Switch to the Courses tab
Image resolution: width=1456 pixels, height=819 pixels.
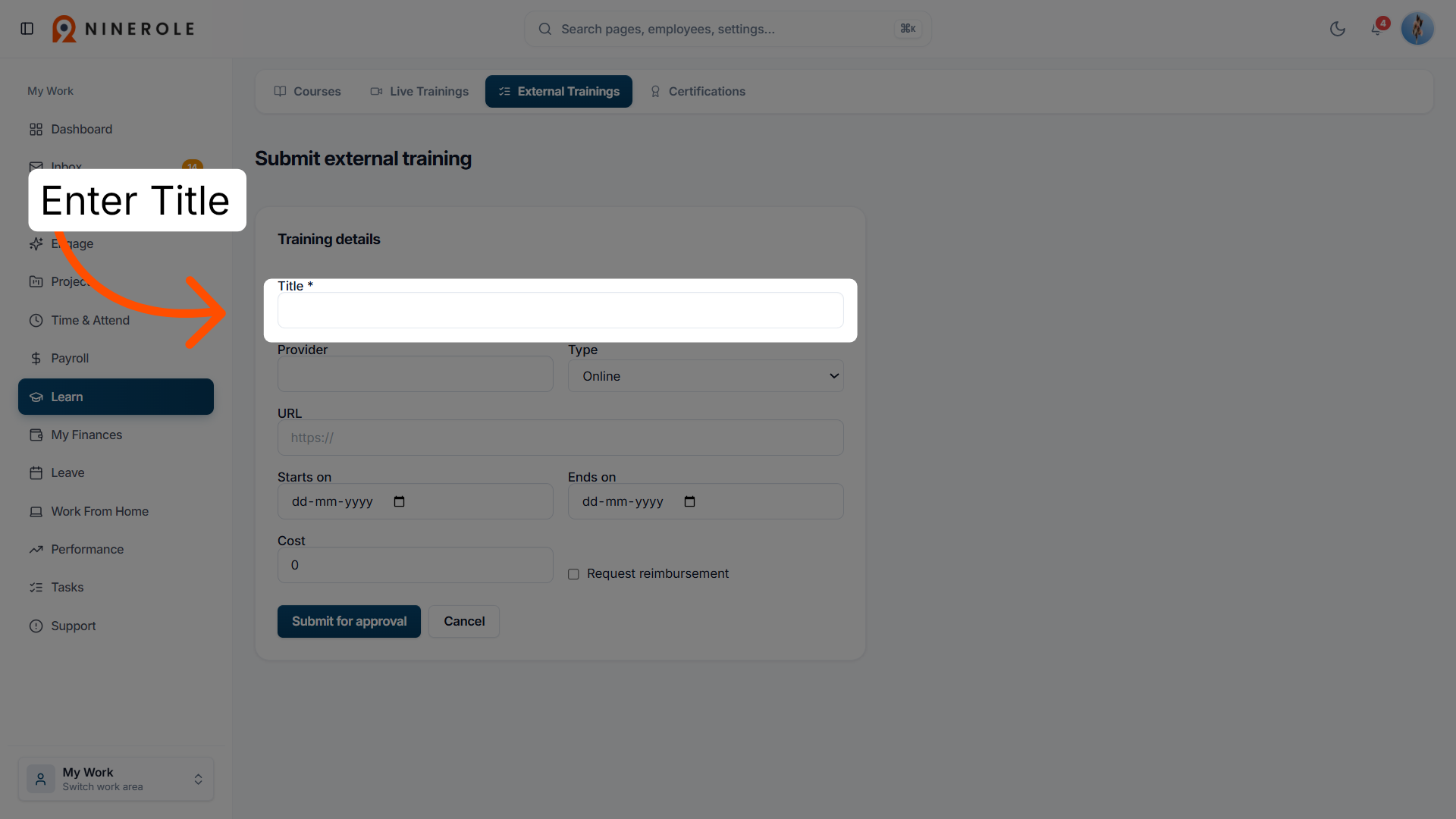point(307,91)
